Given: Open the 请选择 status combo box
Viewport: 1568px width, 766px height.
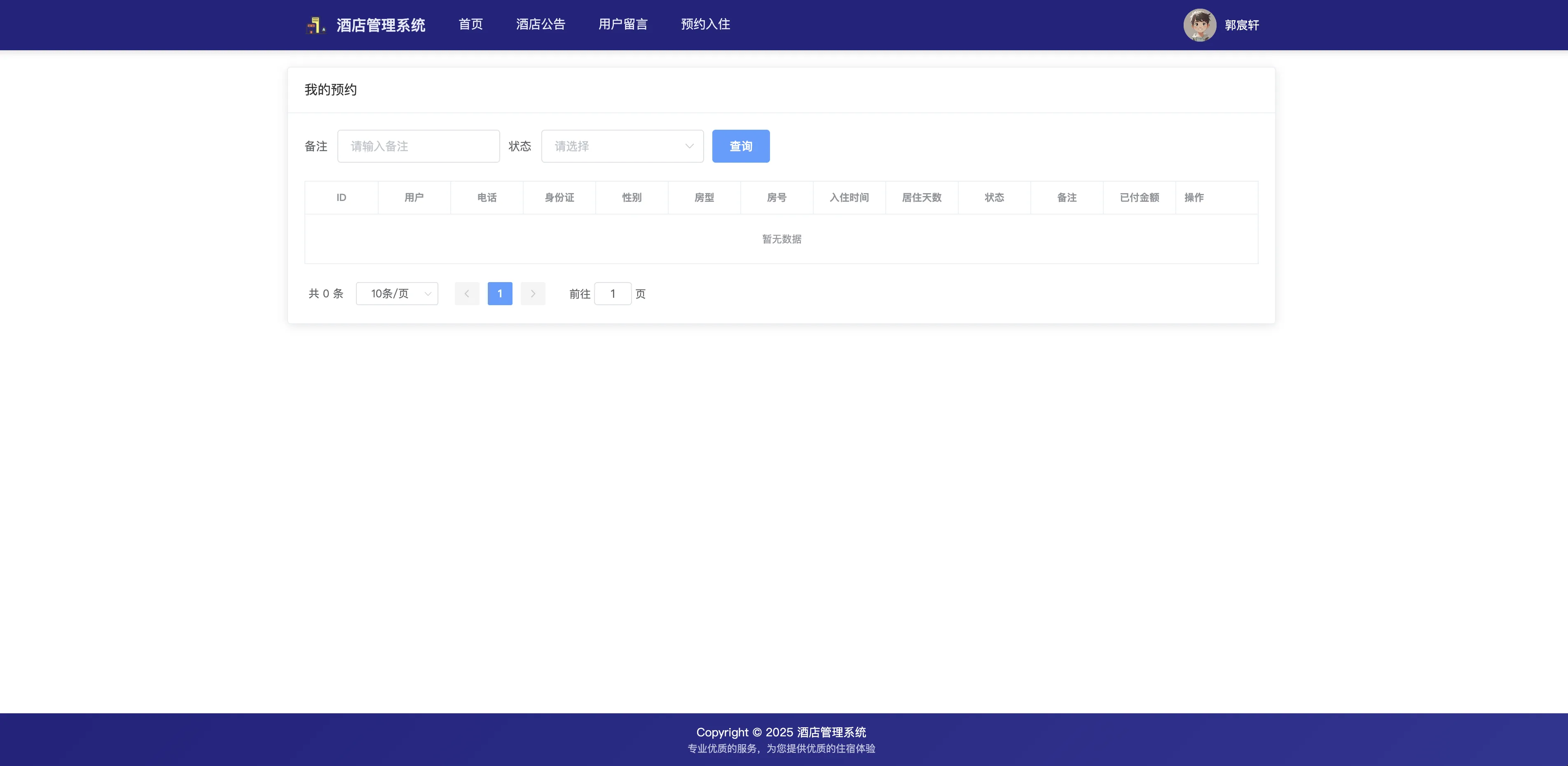Looking at the screenshot, I should tap(615, 146).
